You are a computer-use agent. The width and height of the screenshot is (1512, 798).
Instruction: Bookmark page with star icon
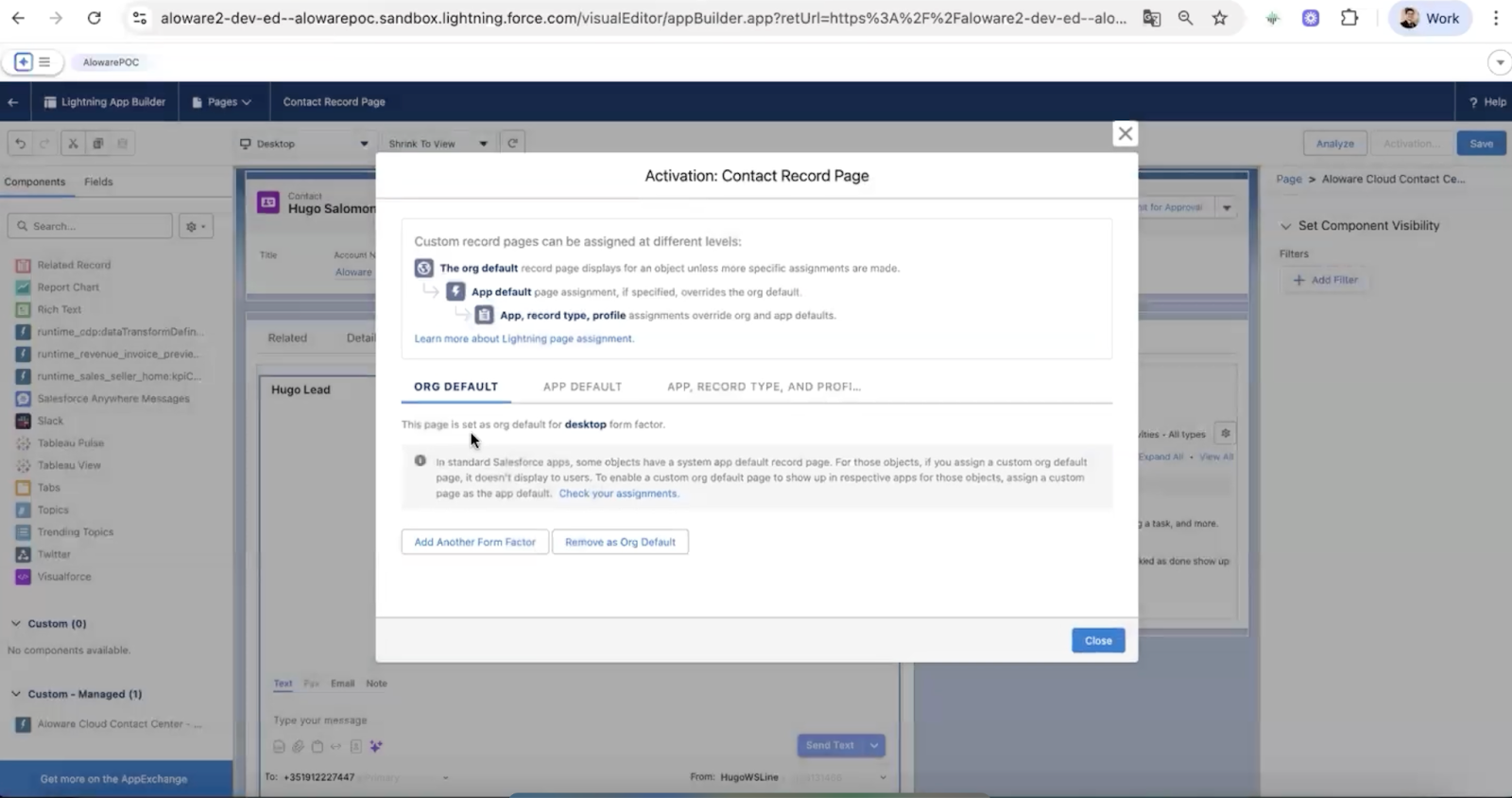[1220, 18]
